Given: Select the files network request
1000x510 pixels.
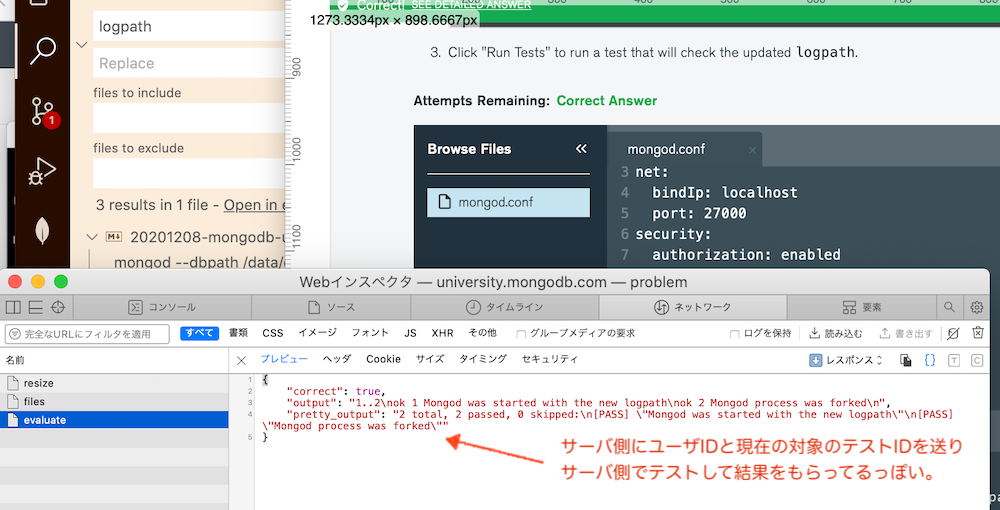Looking at the screenshot, I should point(114,402).
